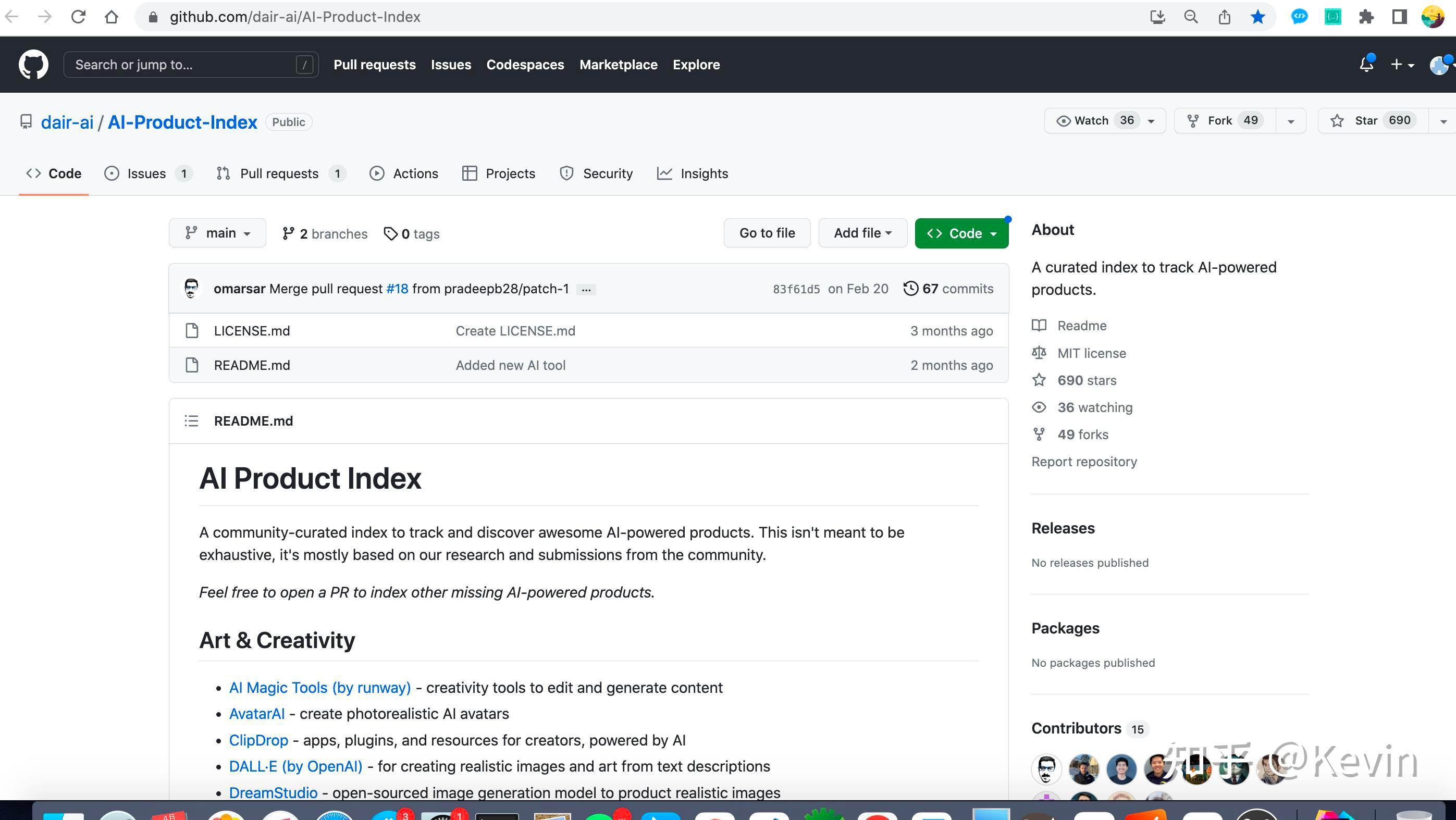Open the main branch dropdown
The height and width of the screenshot is (820, 1456).
217,233
